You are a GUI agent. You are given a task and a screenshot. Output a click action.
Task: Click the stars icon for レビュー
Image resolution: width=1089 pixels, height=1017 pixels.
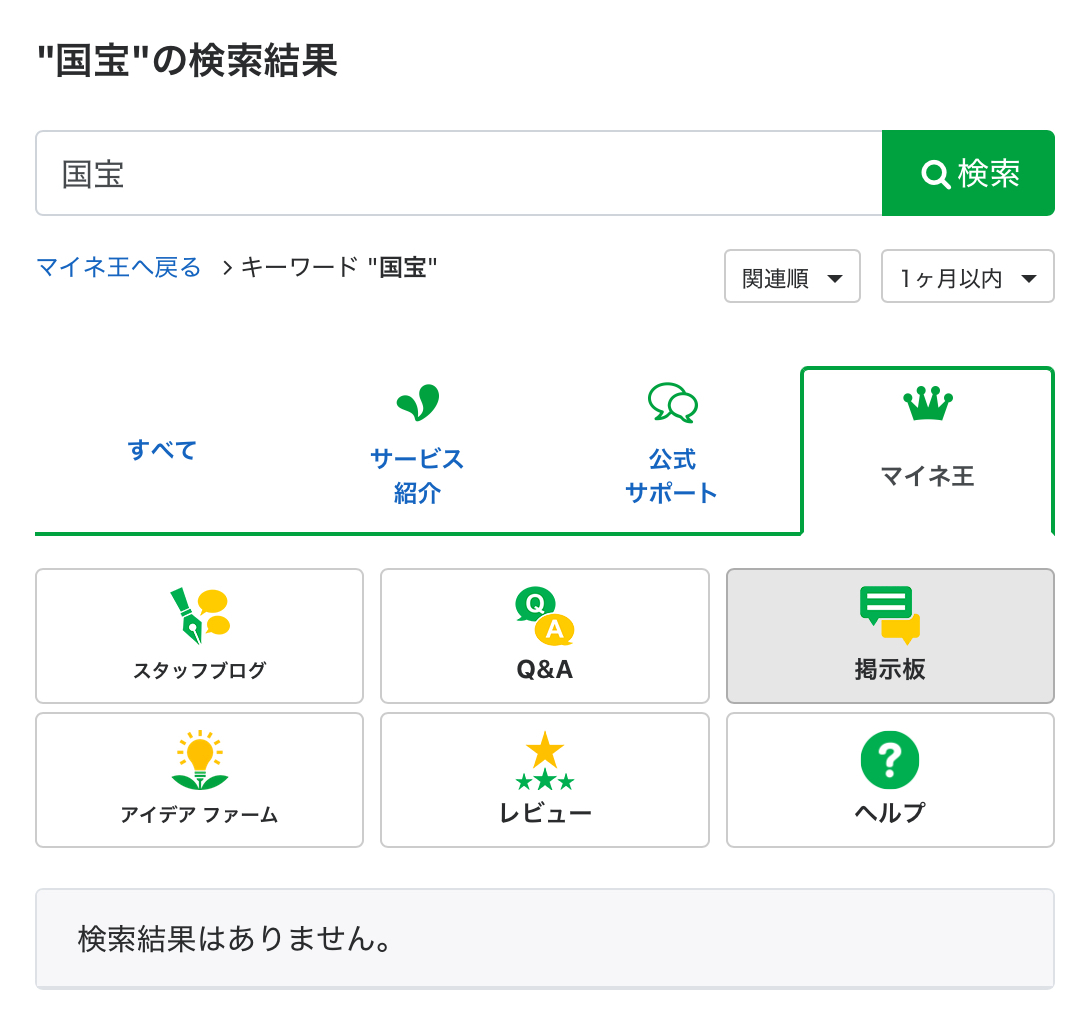[544, 760]
